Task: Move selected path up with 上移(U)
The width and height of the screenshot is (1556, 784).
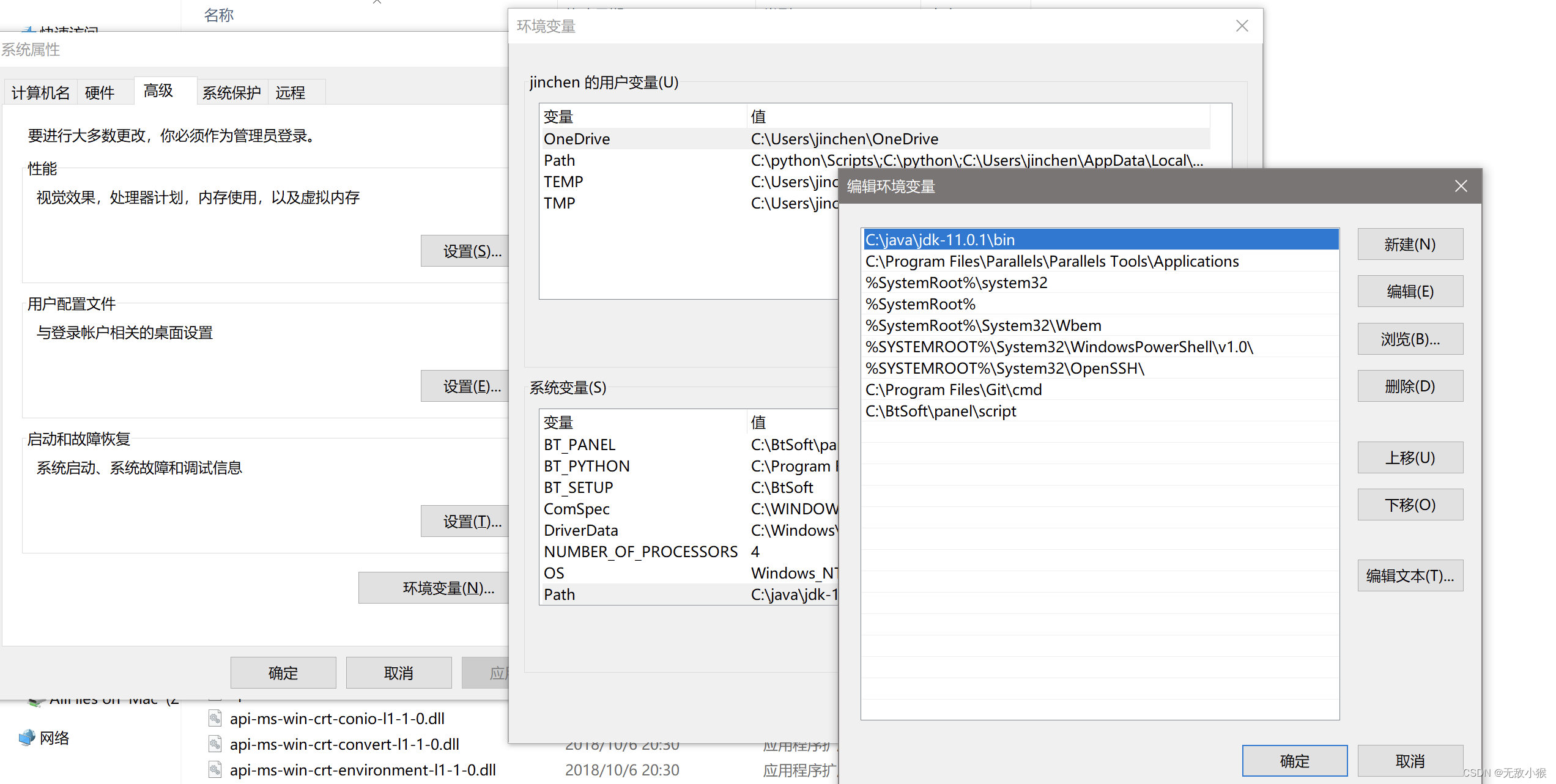Action: pyautogui.click(x=1410, y=457)
